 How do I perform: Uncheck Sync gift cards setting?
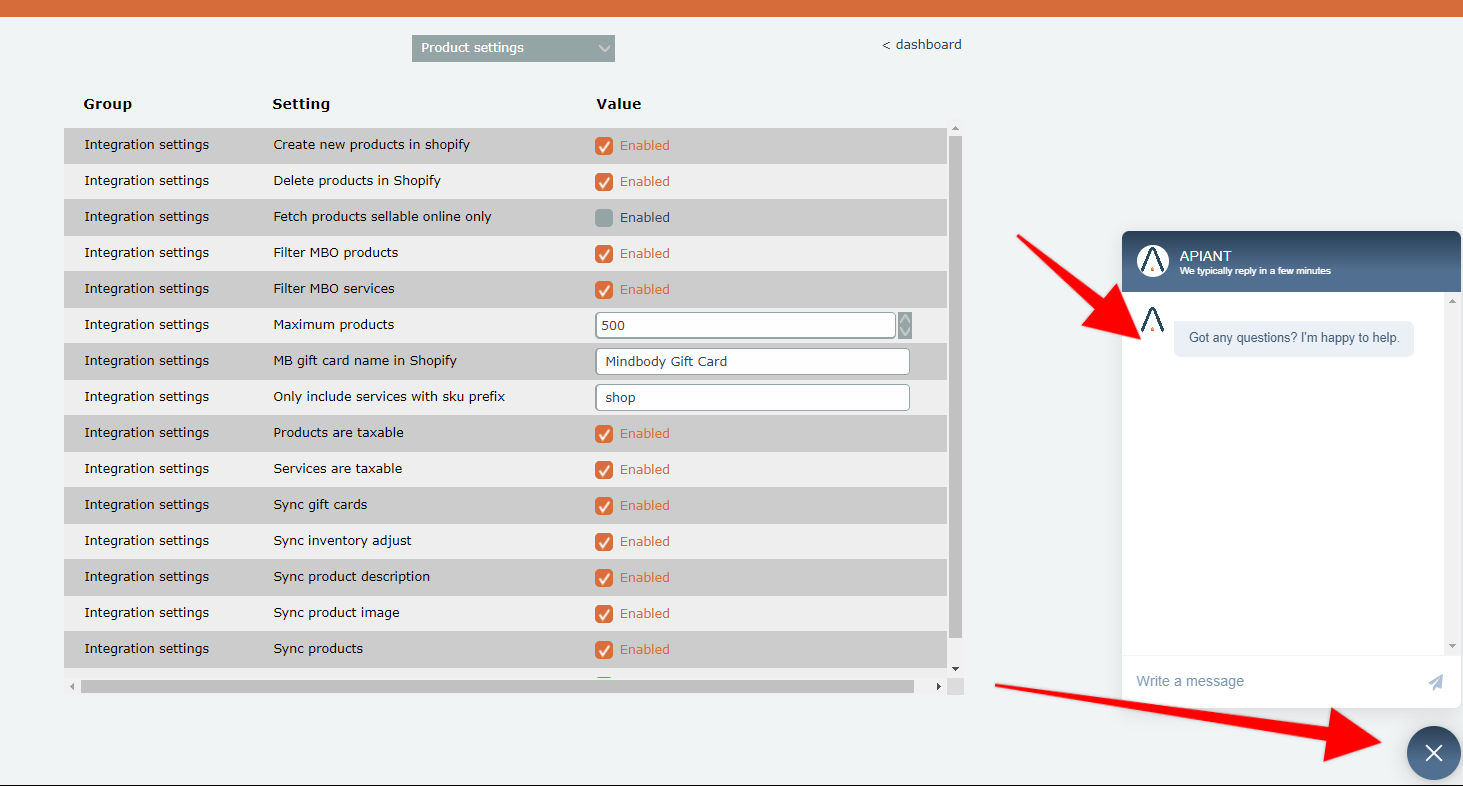pos(604,506)
